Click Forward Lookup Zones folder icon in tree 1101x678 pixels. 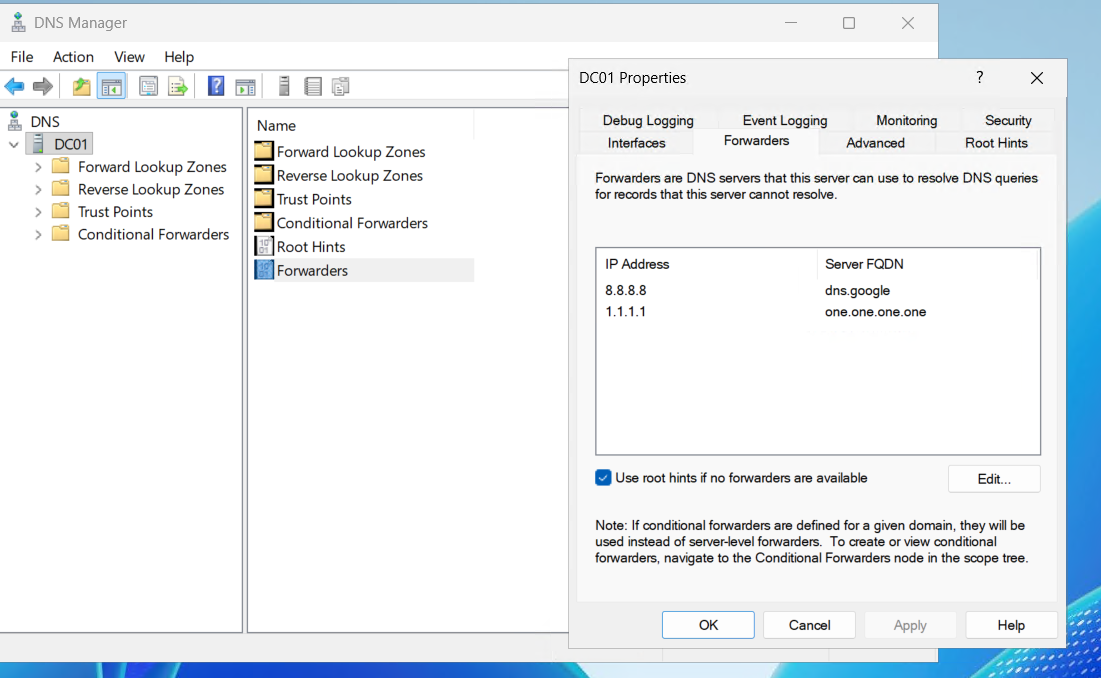click(61, 166)
